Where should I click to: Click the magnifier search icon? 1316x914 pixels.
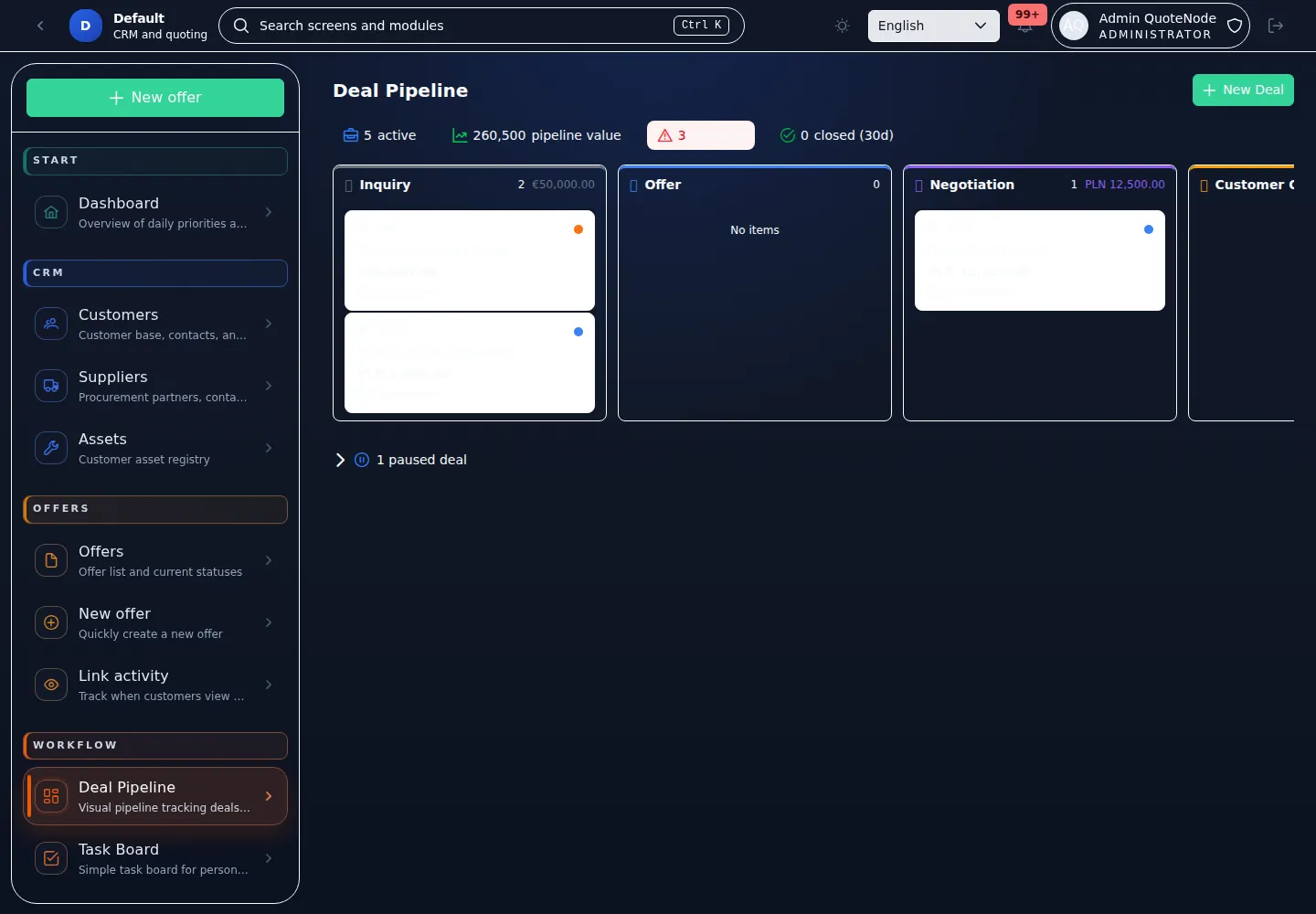coord(241,26)
